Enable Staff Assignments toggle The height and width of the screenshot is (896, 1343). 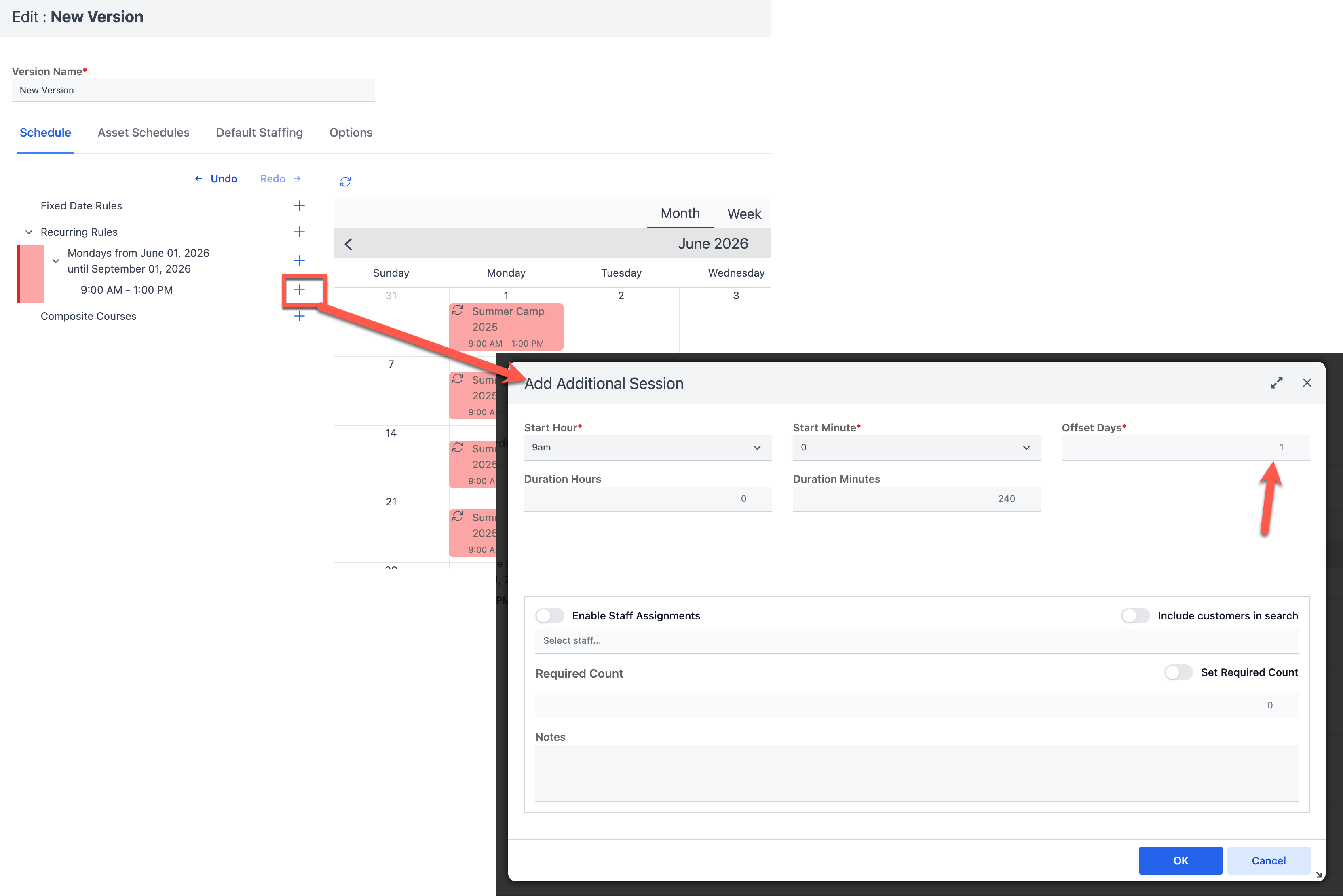549,615
